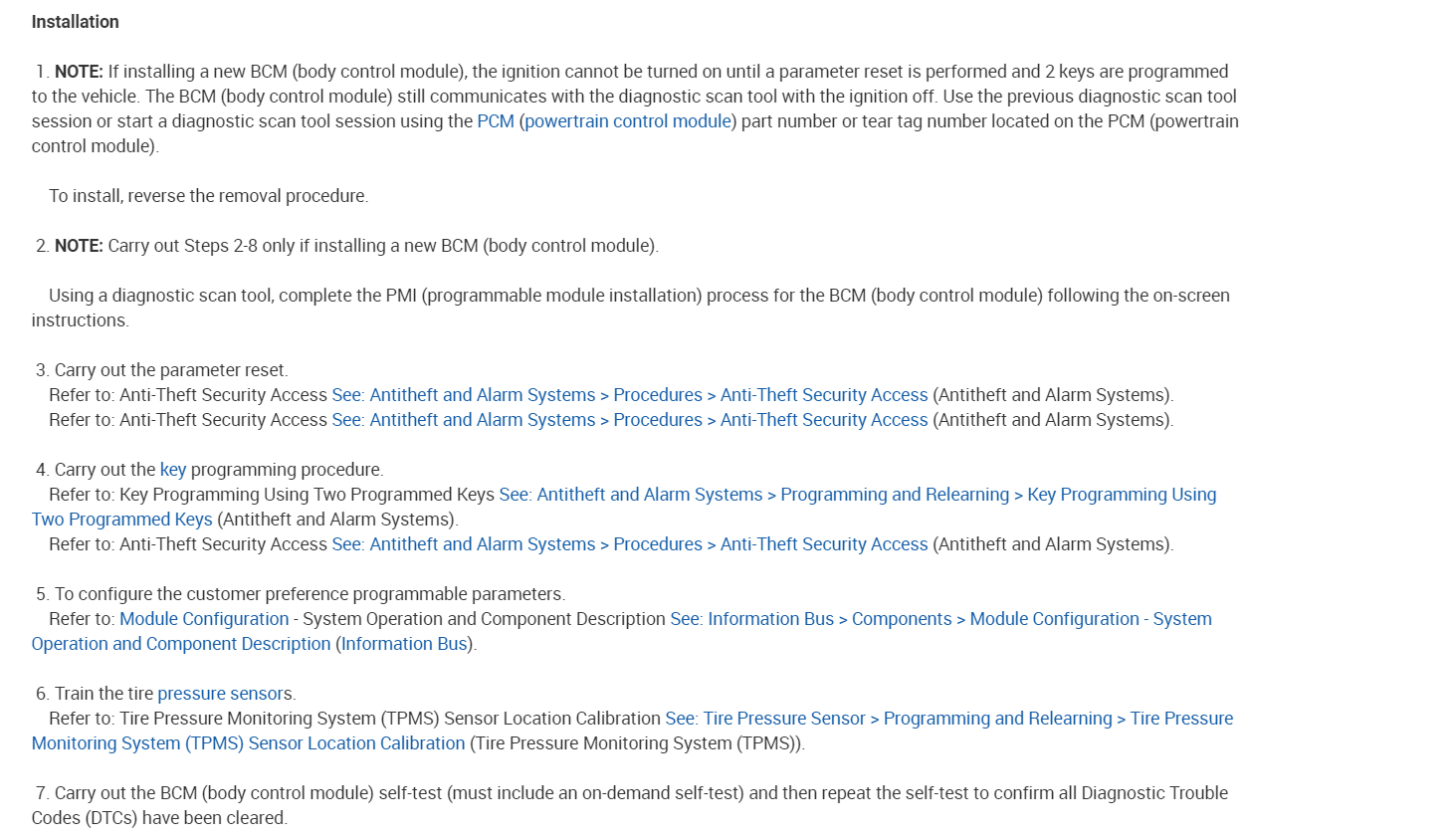
Task: Click the bold NOTE label in step 1
Action: pos(79,72)
